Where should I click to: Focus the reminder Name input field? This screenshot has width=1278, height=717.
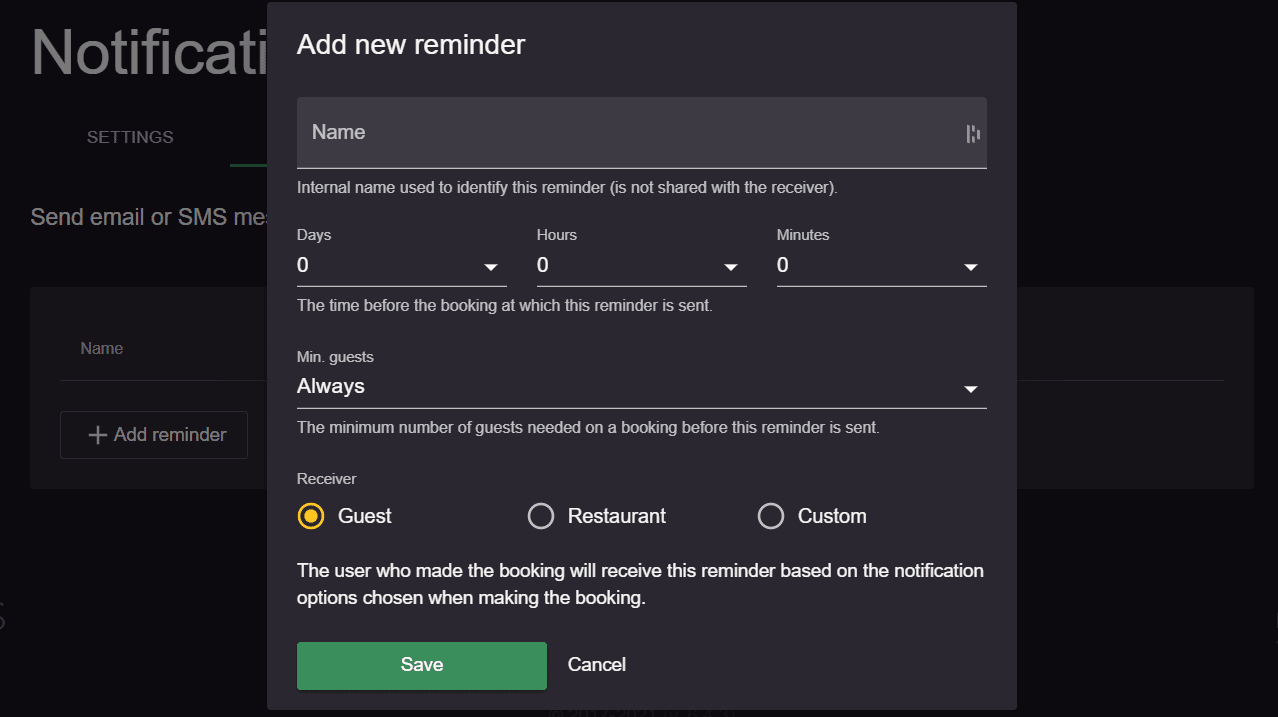coord(642,132)
